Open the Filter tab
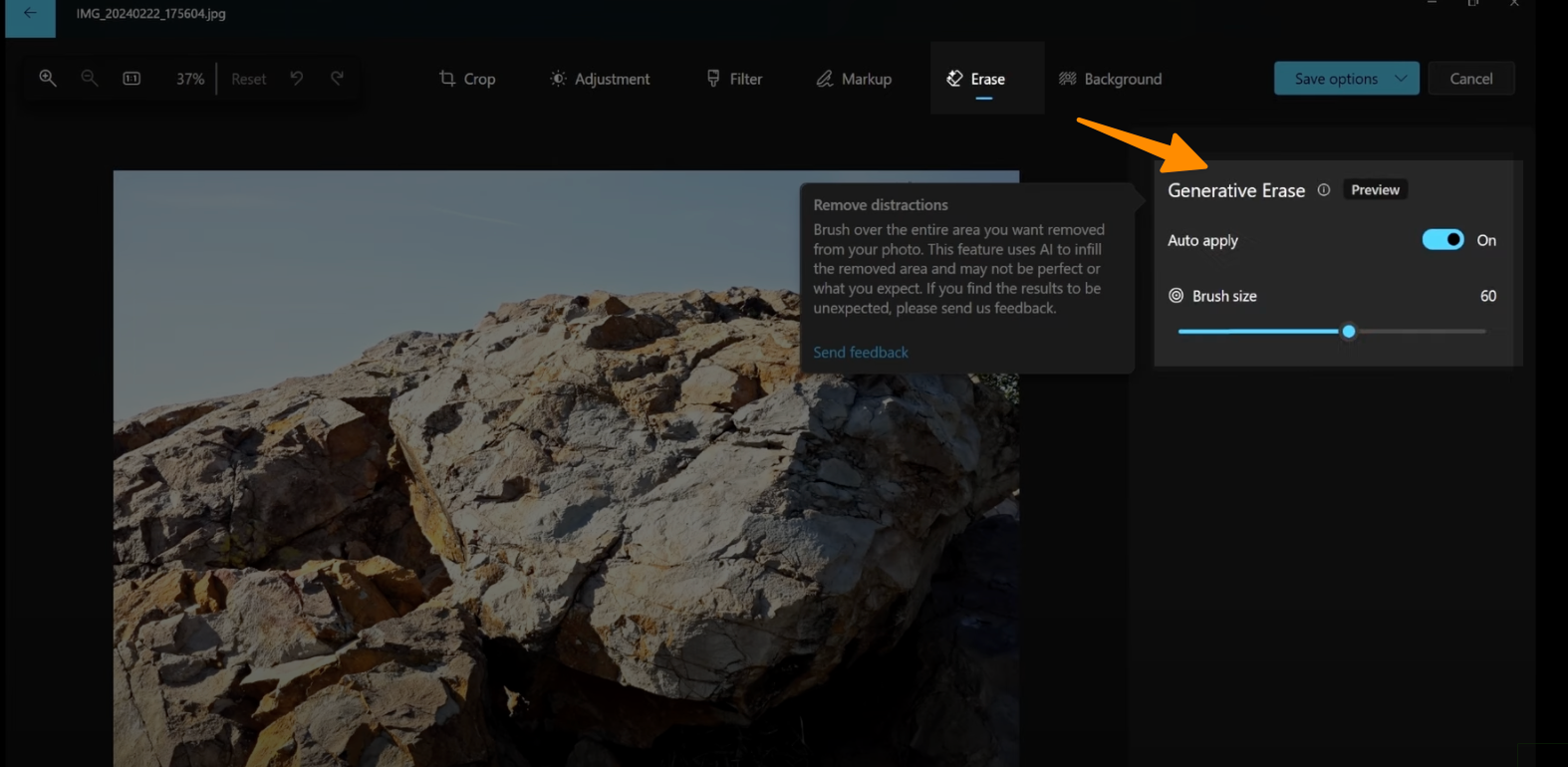This screenshot has width=1568, height=767. click(734, 79)
